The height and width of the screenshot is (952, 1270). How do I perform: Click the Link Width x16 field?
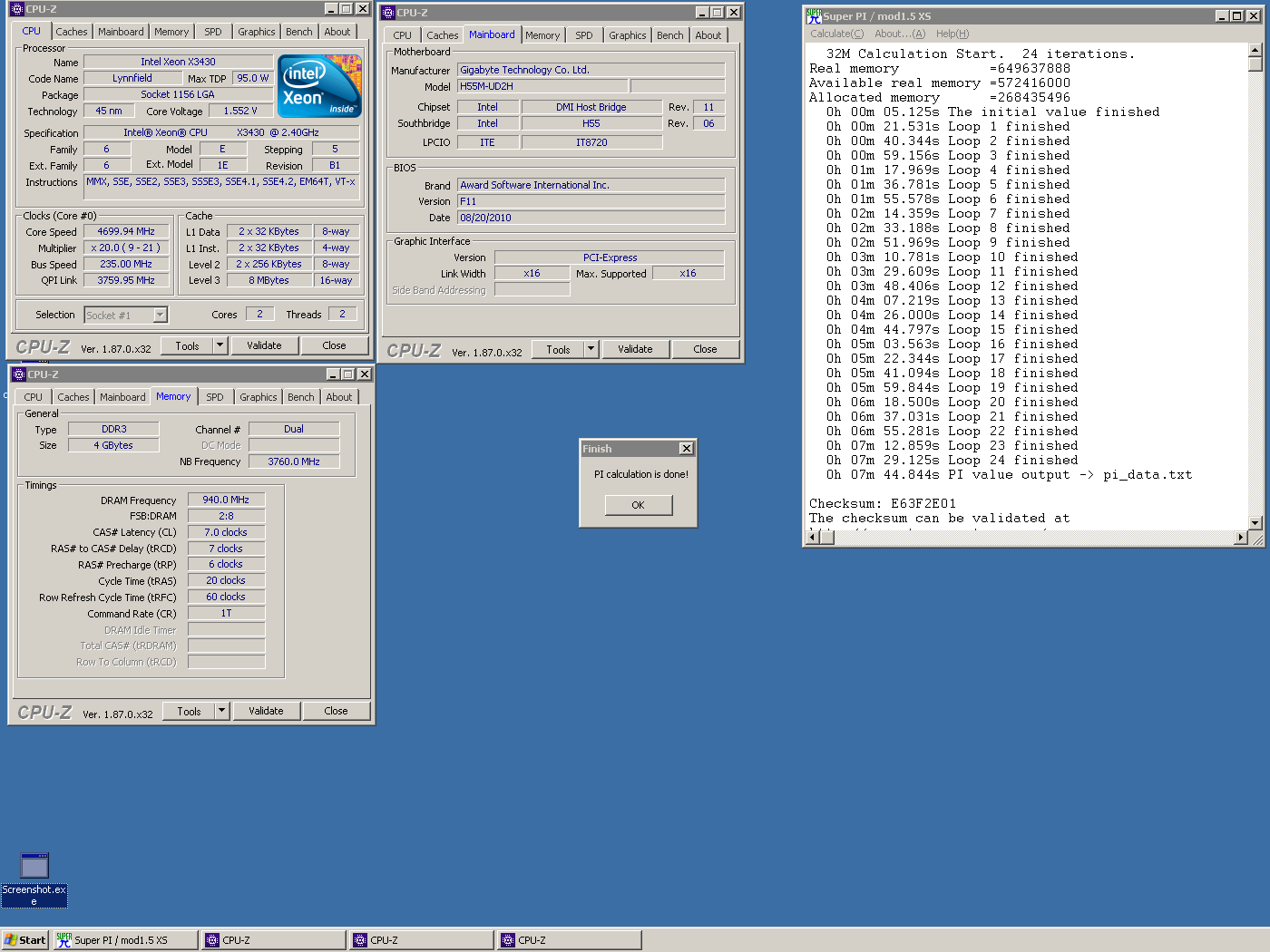coord(532,273)
